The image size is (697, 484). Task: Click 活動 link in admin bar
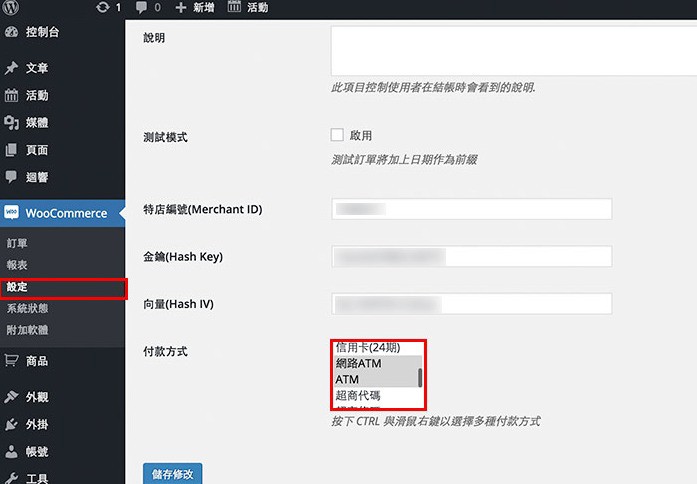click(x=257, y=8)
